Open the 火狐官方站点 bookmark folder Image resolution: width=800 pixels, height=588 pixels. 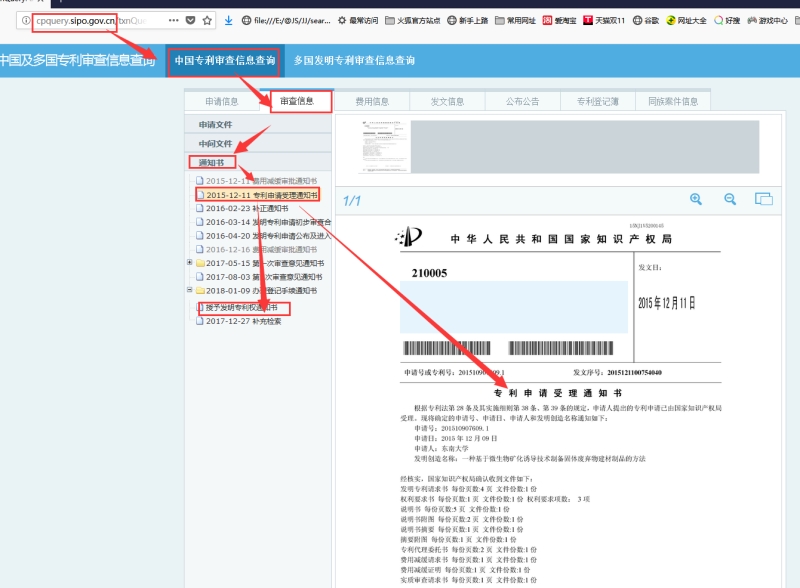[x=413, y=20]
